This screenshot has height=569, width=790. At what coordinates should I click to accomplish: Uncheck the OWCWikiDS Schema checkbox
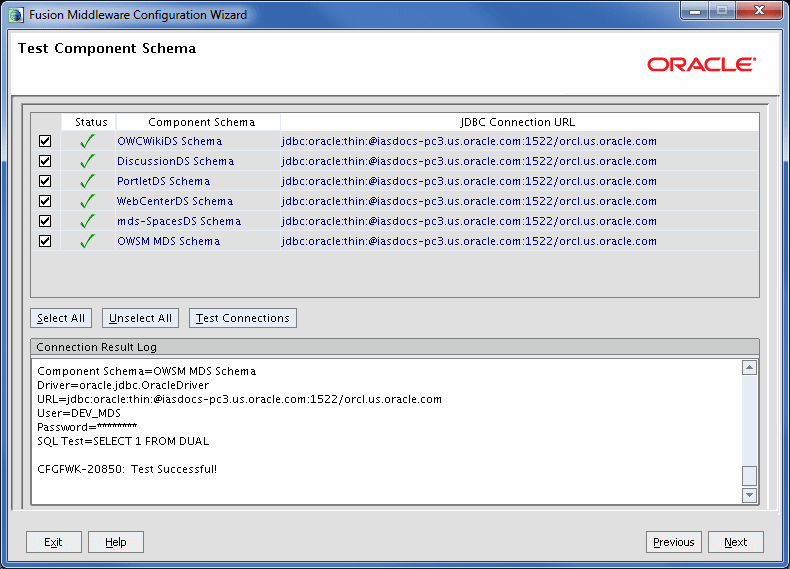pyautogui.click(x=45, y=141)
